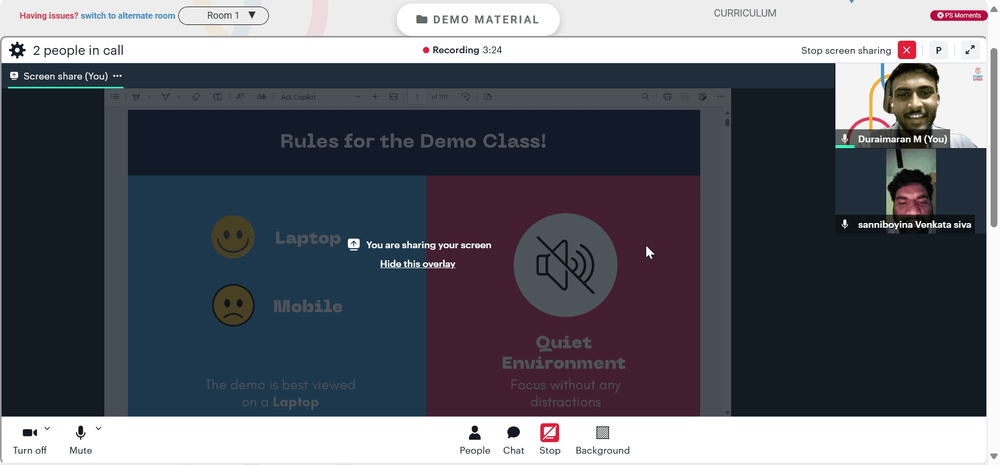The width and height of the screenshot is (1000, 465).
Task: Open the call settings gear icon
Action: click(17, 50)
